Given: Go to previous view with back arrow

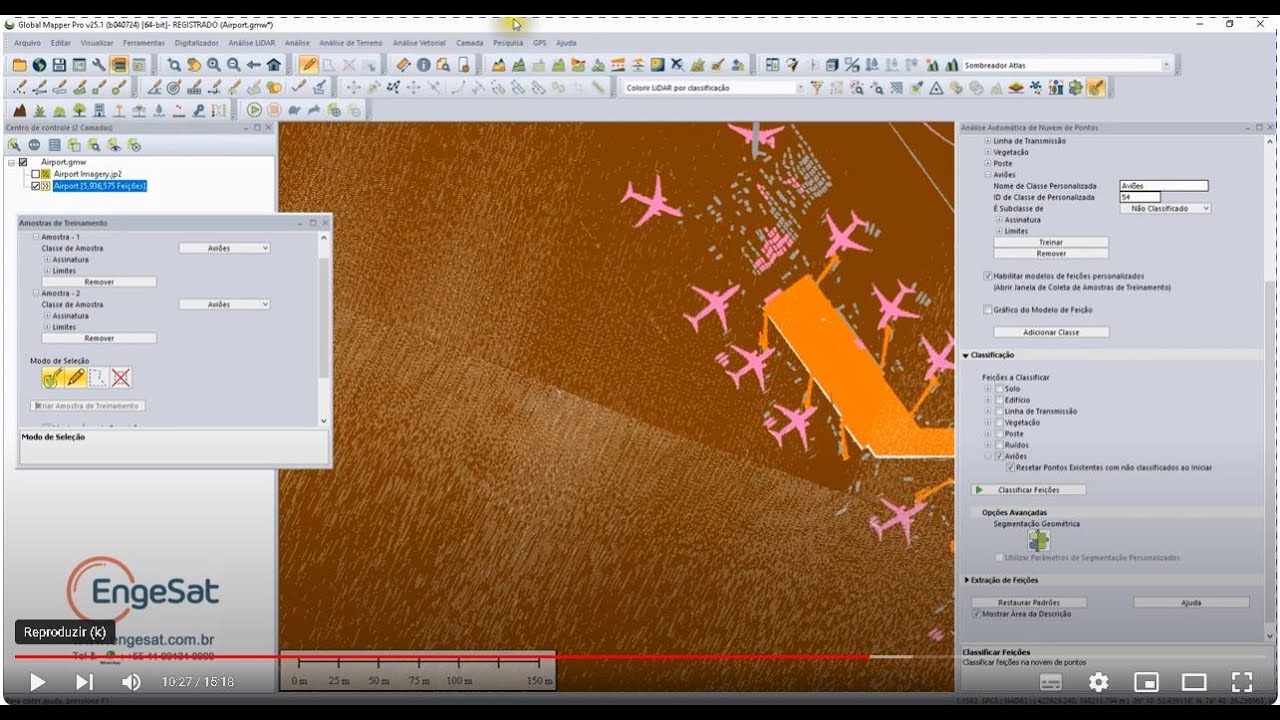Looking at the screenshot, I should (x=254, y=65).
